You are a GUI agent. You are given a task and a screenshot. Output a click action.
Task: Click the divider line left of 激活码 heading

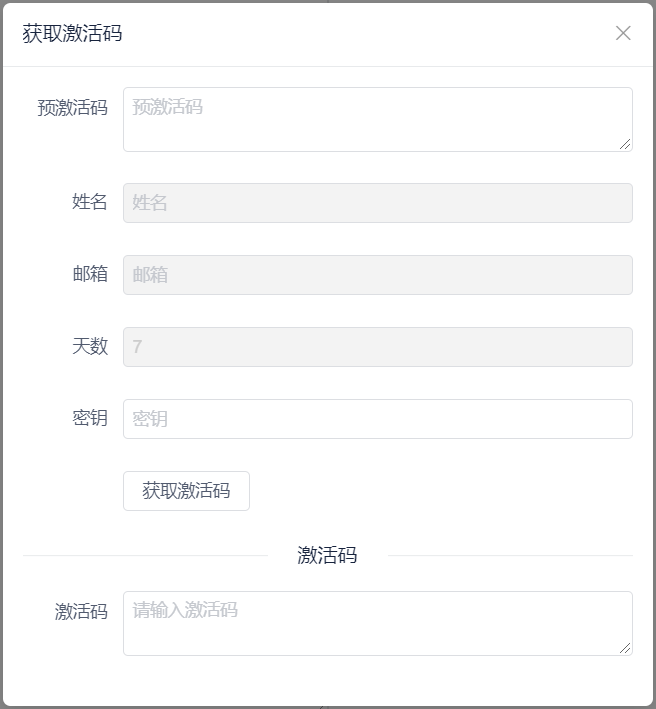pyautogui.click(x=145, y=555)
